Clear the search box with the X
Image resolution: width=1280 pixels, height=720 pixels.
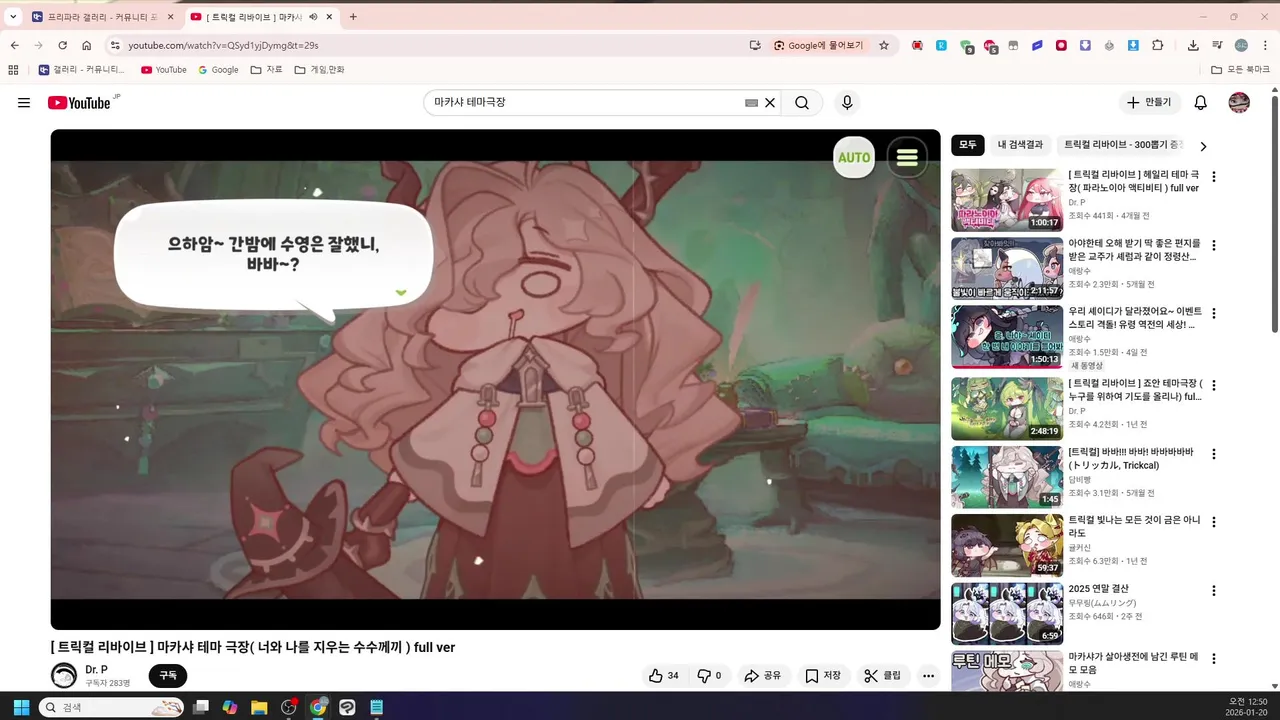pos(770,103)
